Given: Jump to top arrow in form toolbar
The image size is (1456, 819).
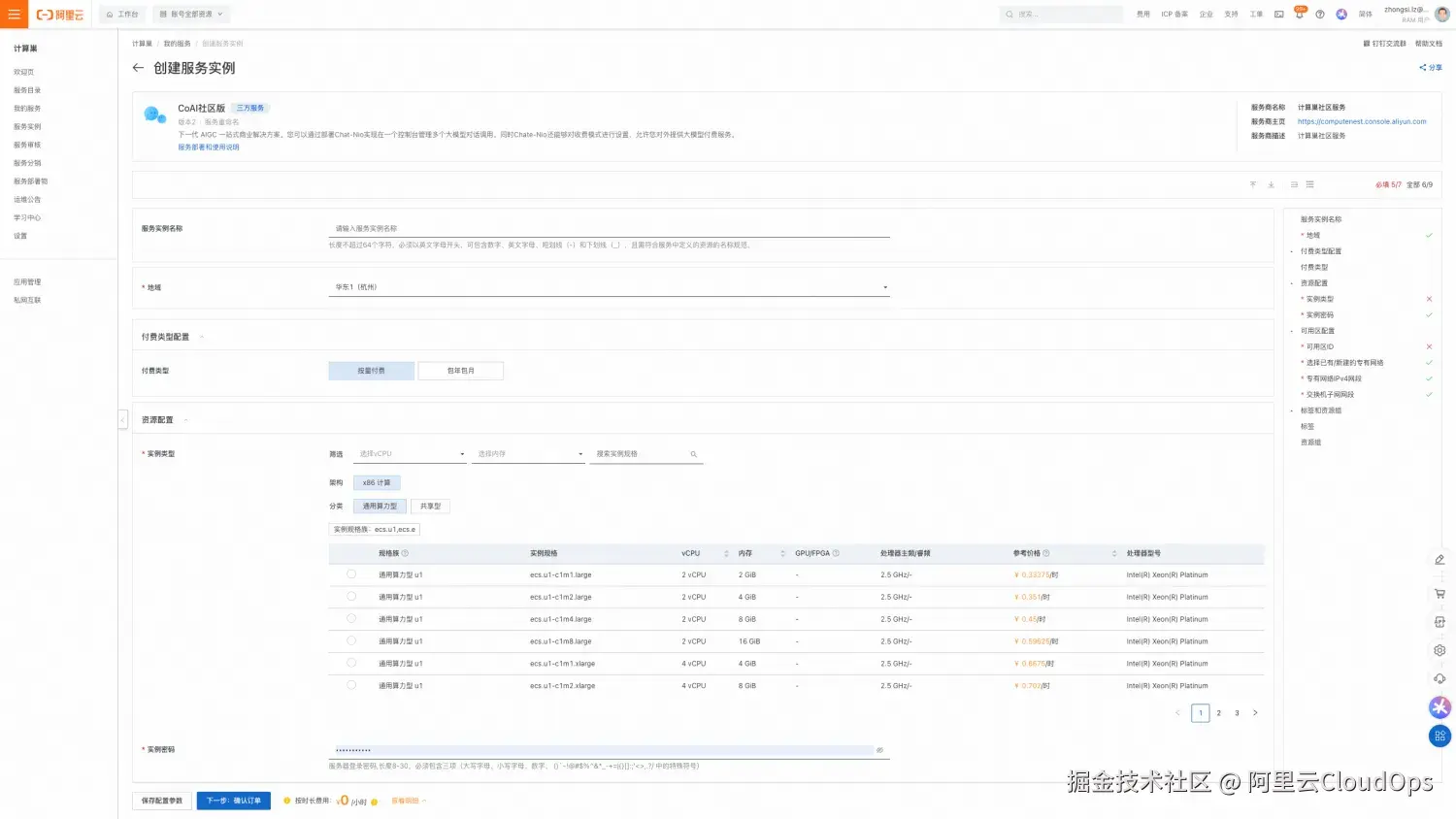Looking at the screenshot, I should click(1253, 184).
